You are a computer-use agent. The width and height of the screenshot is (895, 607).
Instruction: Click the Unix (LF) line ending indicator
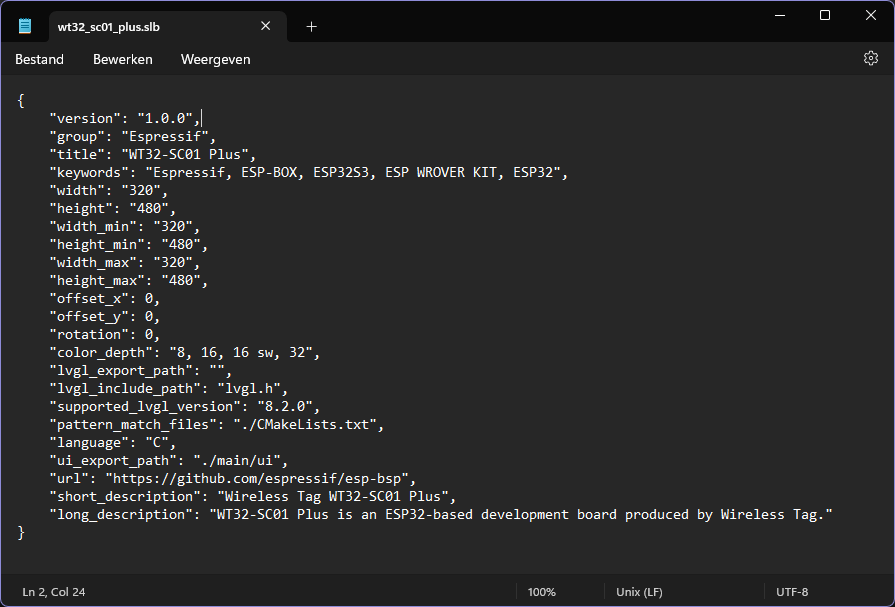639,592
